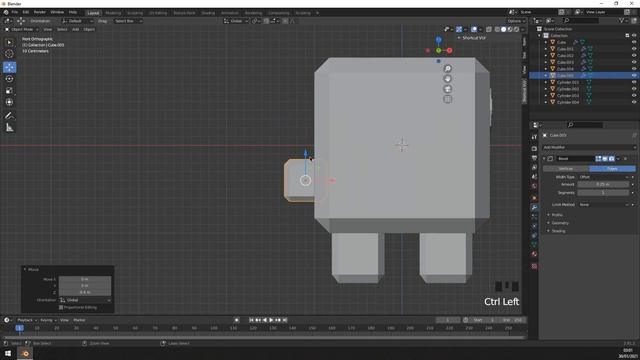Image resolution: width=640 pixels, height=360 pixels.
Task: Switch viewport to Wireframe shading
Action: pyautogui.click(x=497, y=29)
